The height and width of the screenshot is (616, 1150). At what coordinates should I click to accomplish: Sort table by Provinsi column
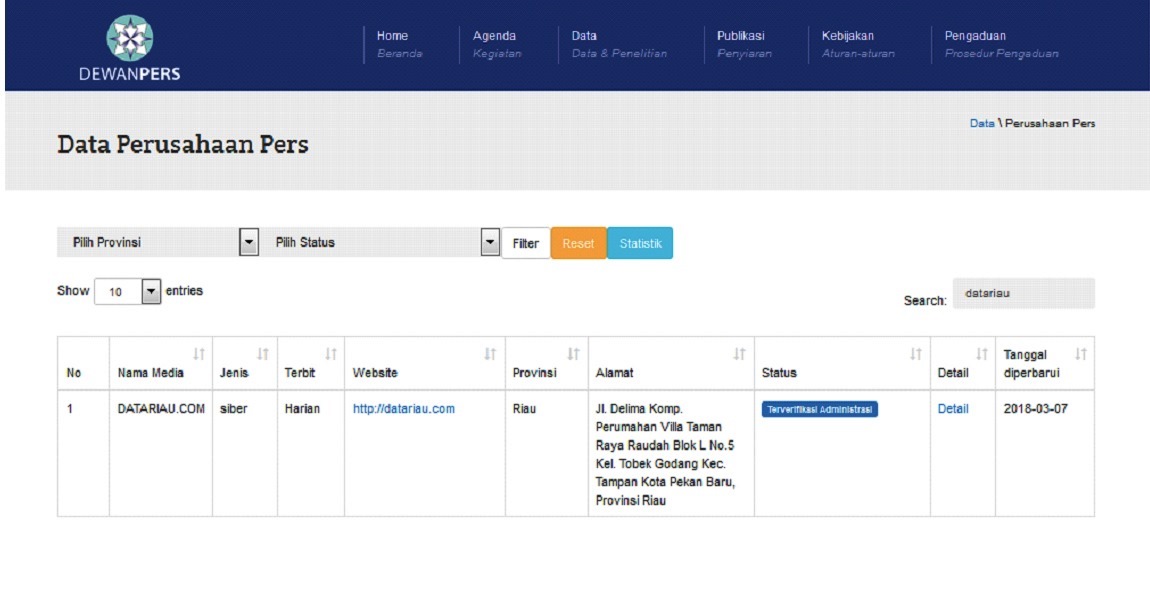point(546,363)
